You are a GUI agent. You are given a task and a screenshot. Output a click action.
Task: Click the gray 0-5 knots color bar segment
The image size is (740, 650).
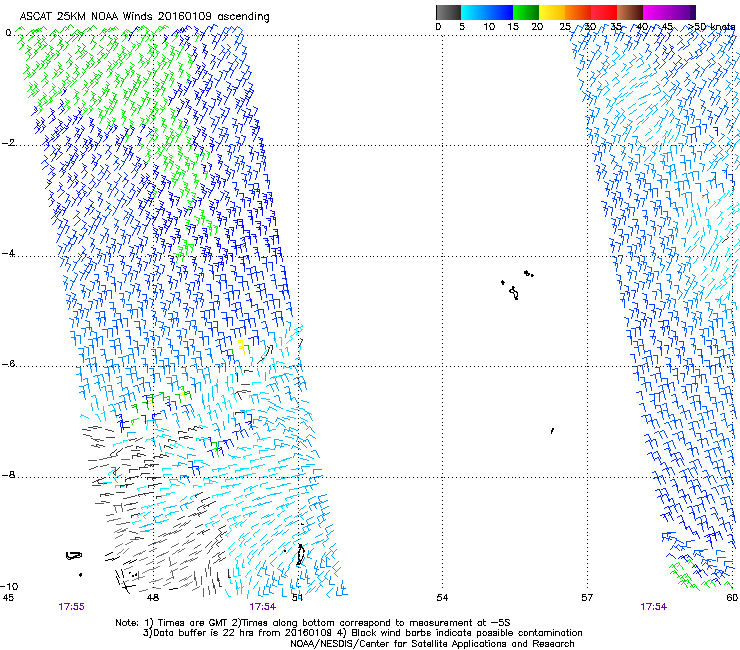coord(448,12)
